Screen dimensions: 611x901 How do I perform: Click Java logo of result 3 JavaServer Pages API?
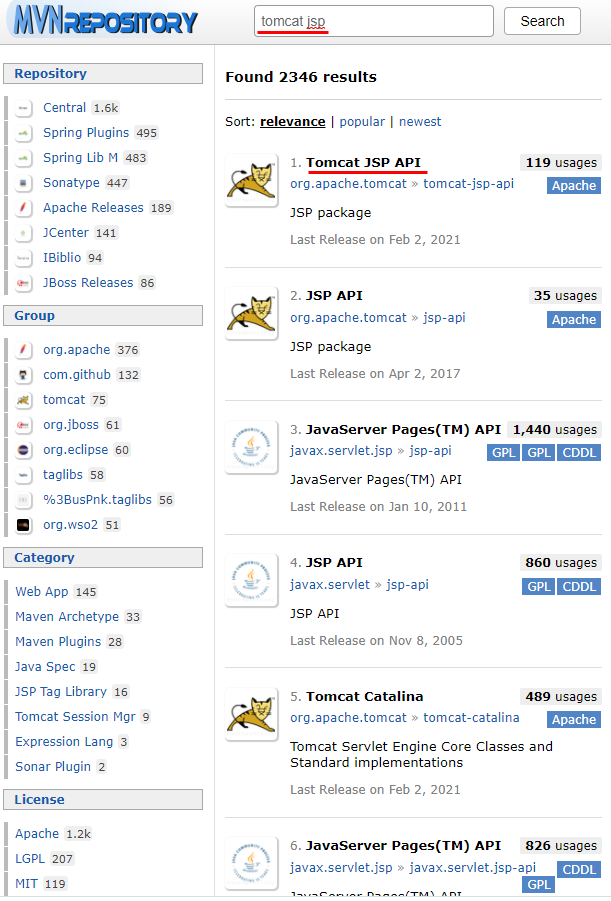pos(252,447)
